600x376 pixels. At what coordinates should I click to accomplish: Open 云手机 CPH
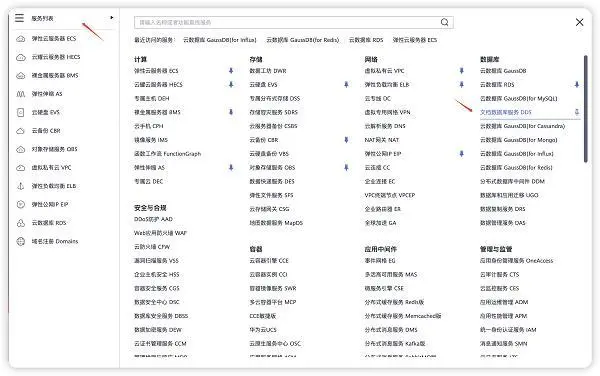point(148,126)
